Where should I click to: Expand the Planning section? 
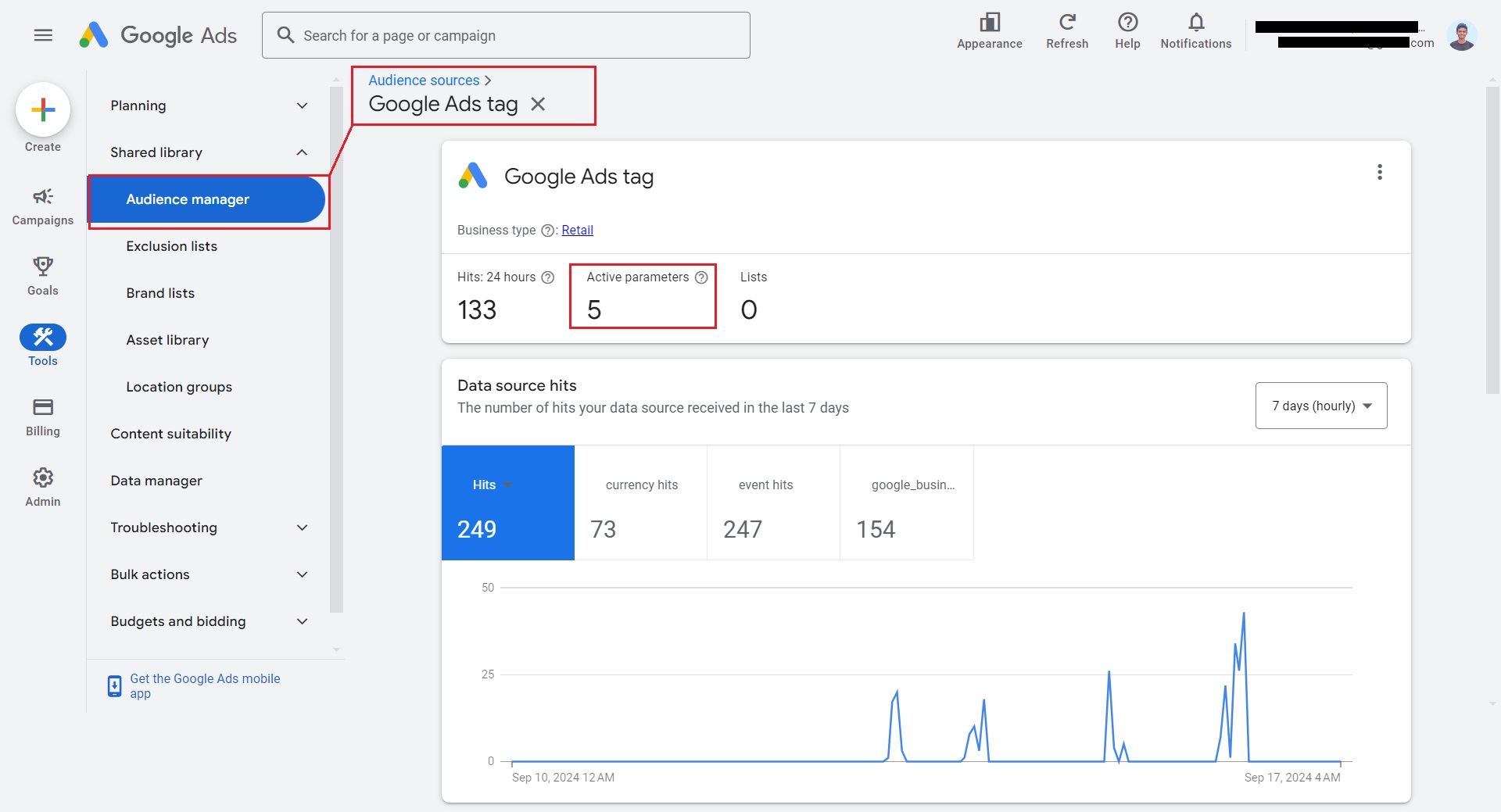coord(302,106)
